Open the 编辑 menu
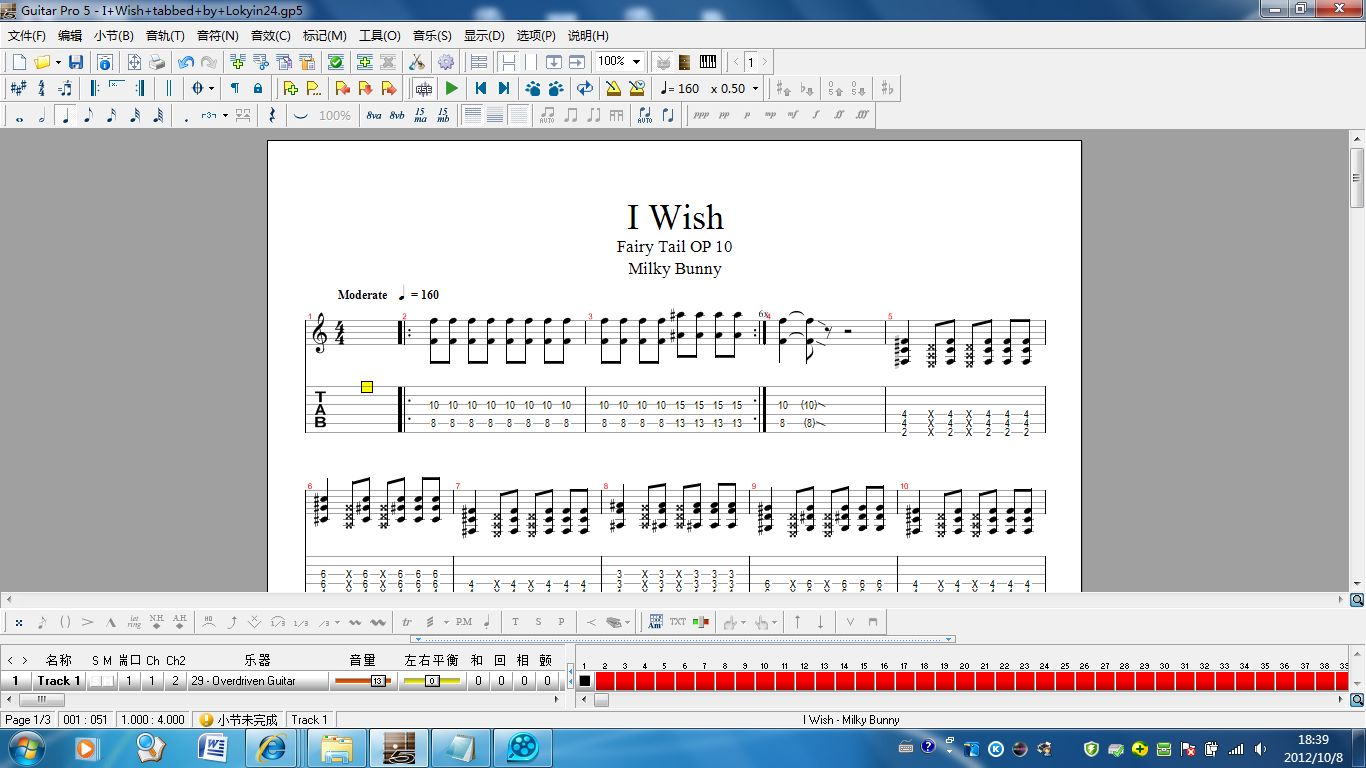1366x768 pixels. (x=70, y=35)
